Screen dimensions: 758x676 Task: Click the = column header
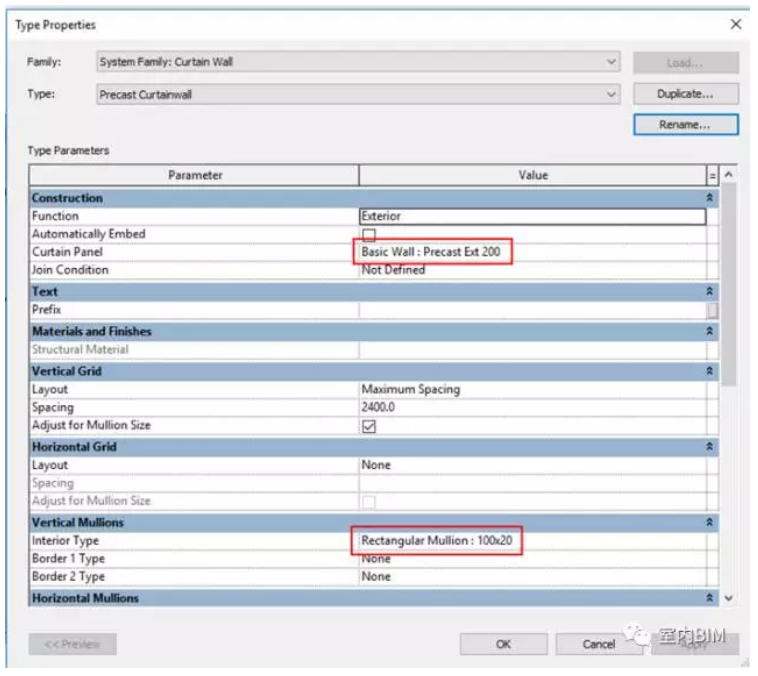(713, 176)
